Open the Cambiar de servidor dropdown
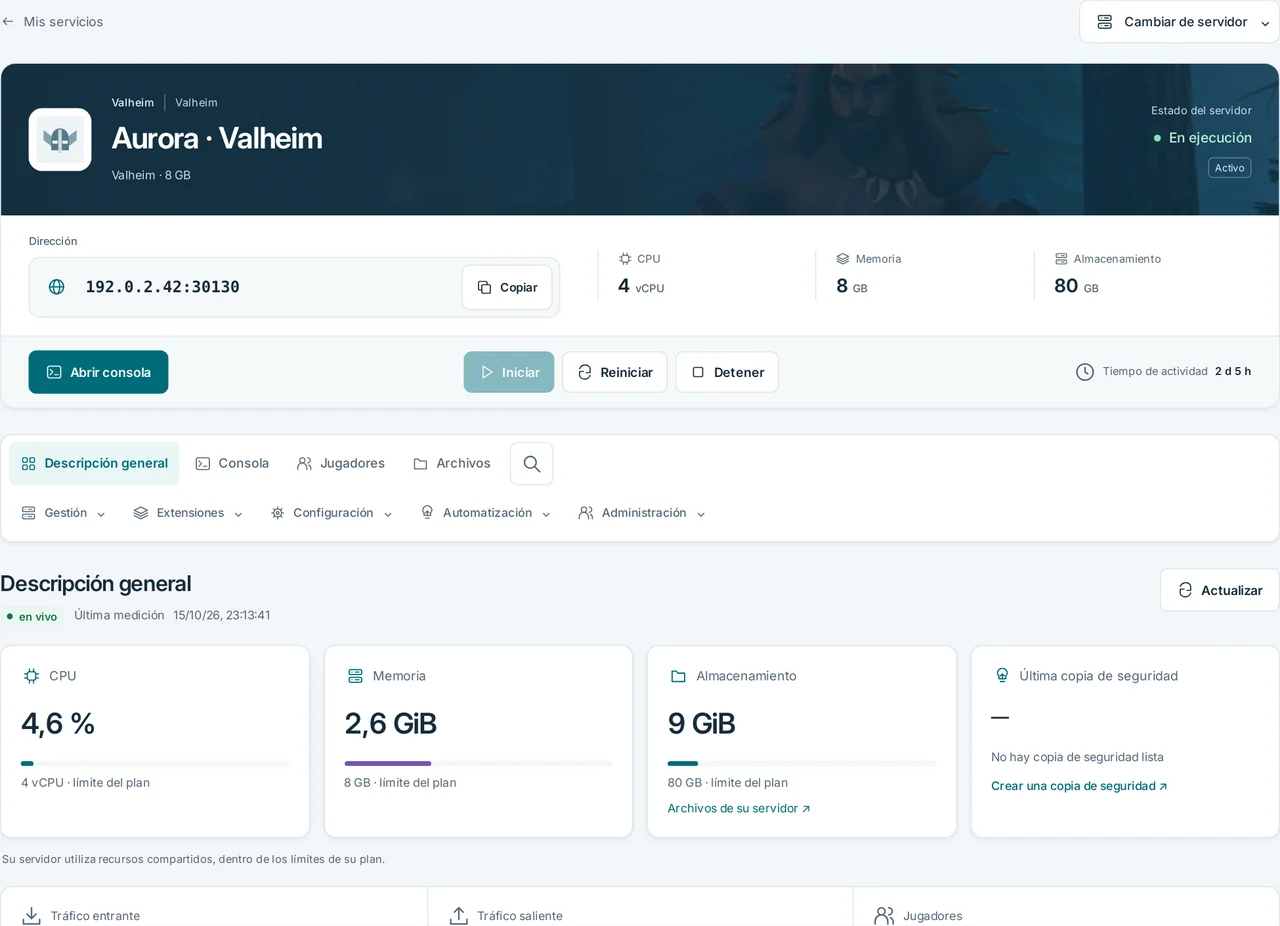This screenshot has width=1280, height=926. [x=1179, y=22]
